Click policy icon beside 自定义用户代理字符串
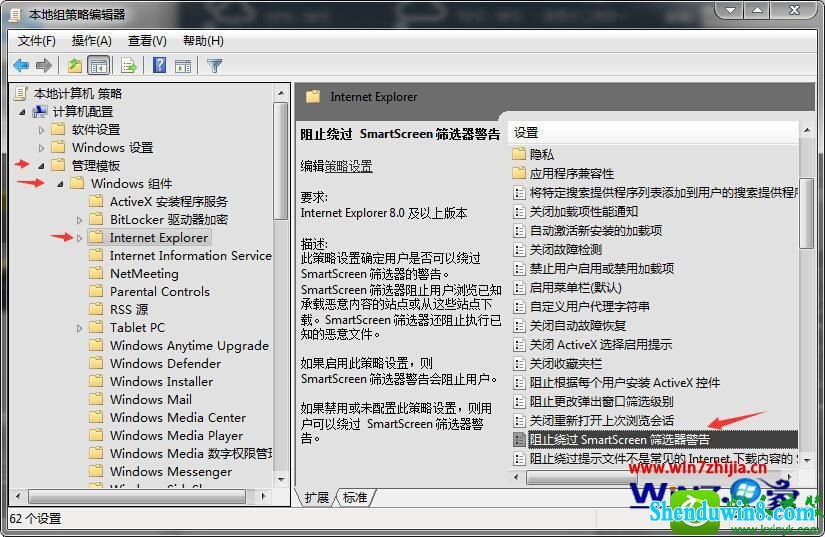825x537 pixels. (x=519, y=307)
